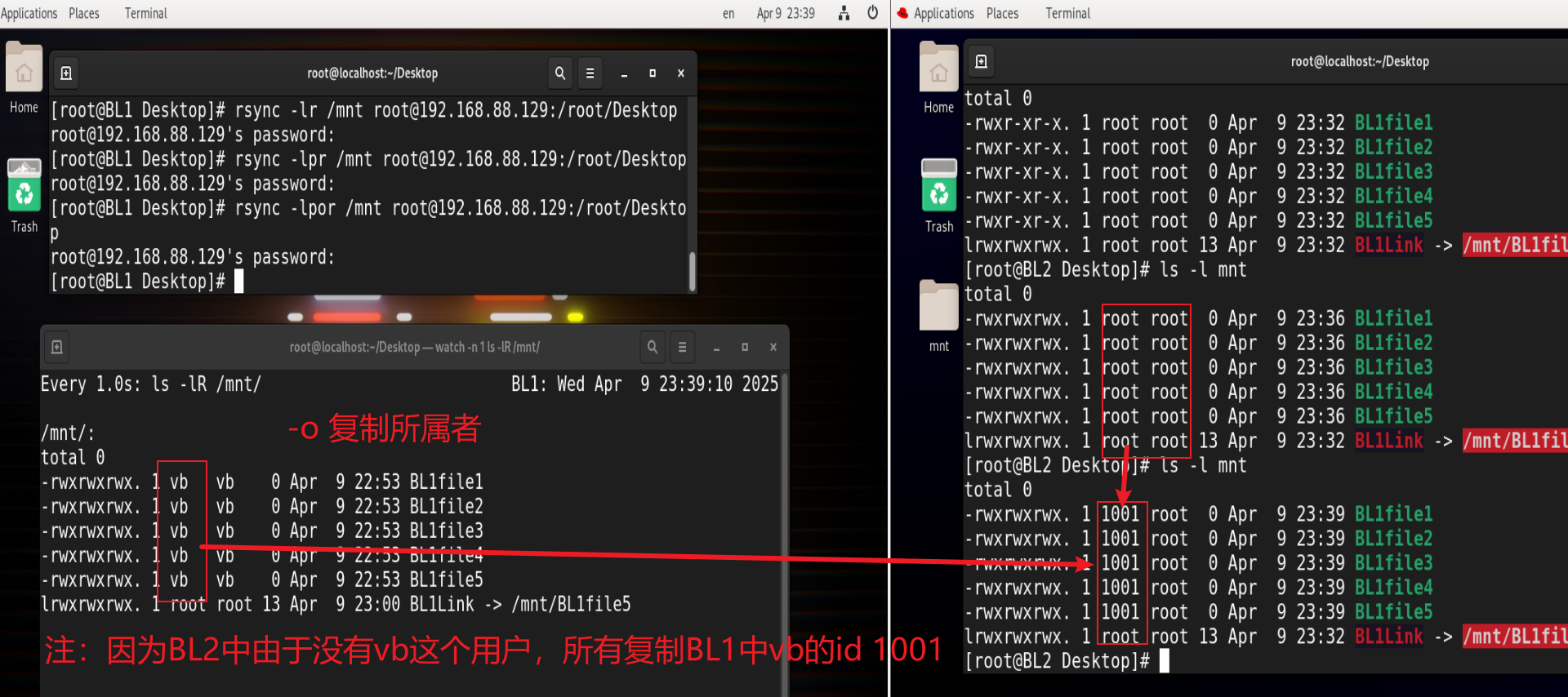The height and width of the screenshot is (697, 1568).
Task: Open the Places menu on the left desktop
Action: (84, 13)
